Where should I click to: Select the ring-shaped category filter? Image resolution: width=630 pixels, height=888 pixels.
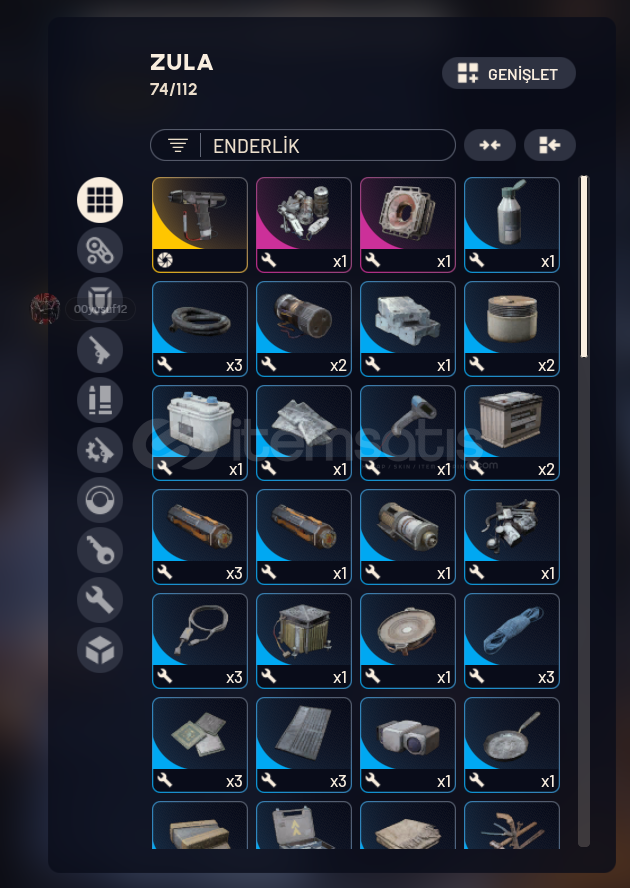[x=100, y=500]
